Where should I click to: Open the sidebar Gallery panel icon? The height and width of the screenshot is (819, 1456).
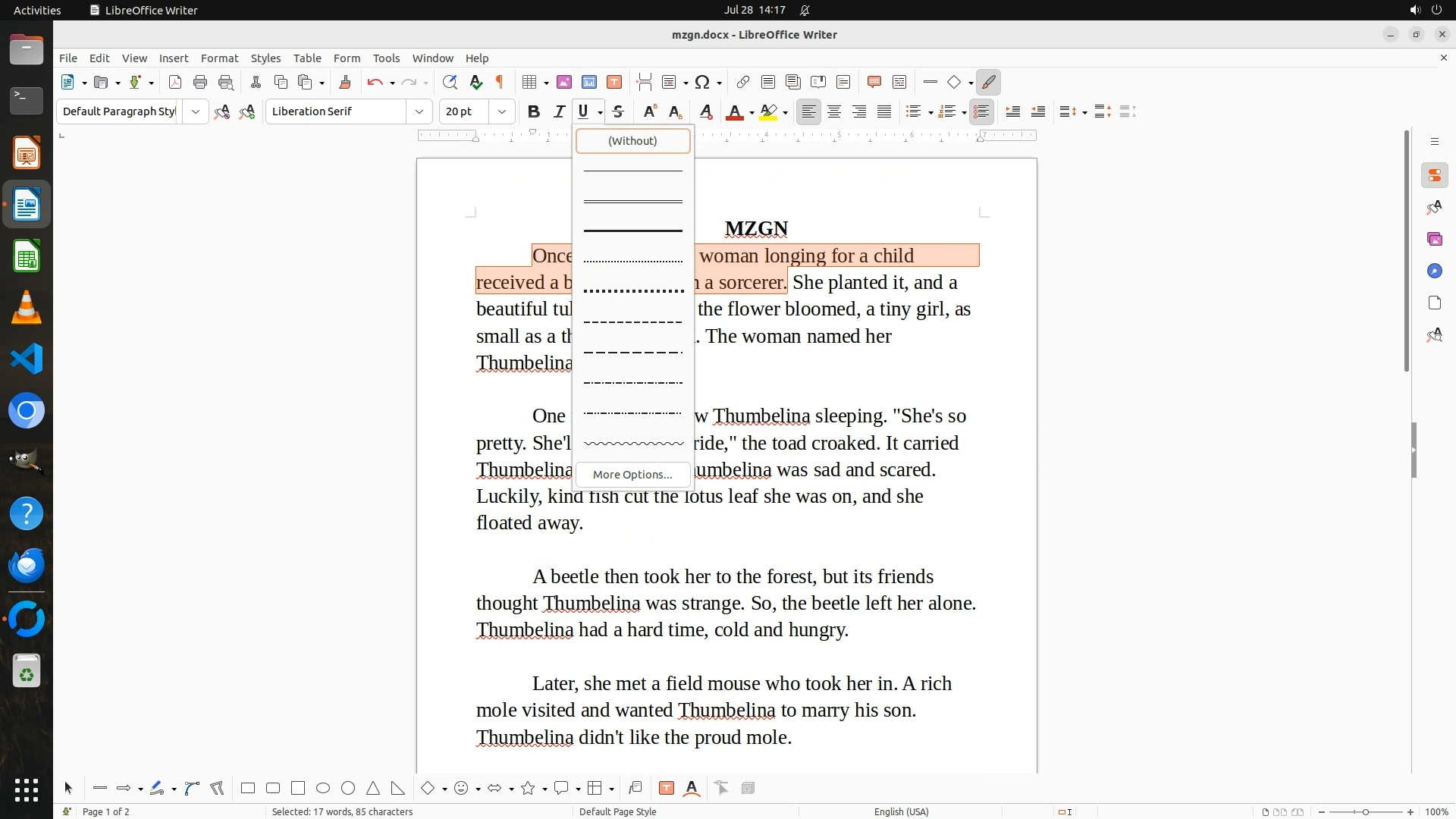(x=1434, y=239)
